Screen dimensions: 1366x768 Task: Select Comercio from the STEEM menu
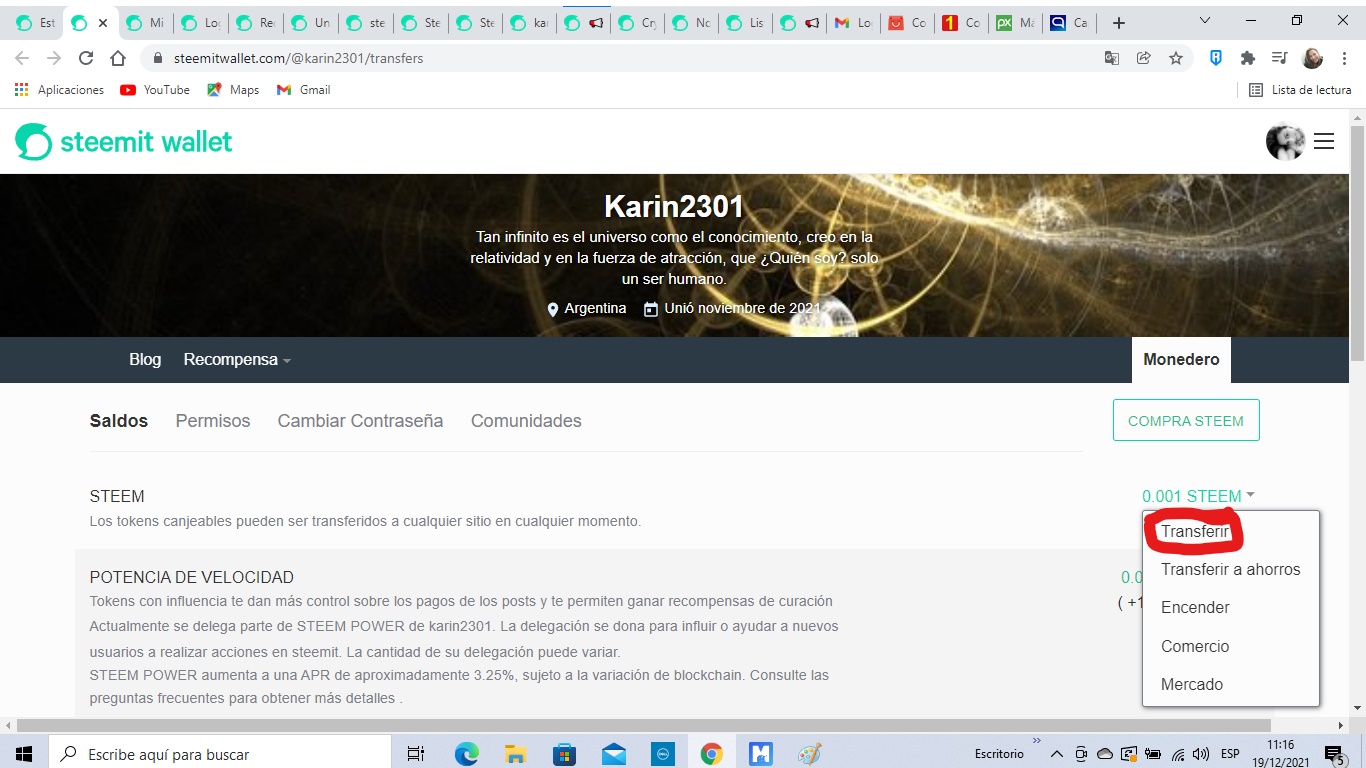pos(1195,646)
